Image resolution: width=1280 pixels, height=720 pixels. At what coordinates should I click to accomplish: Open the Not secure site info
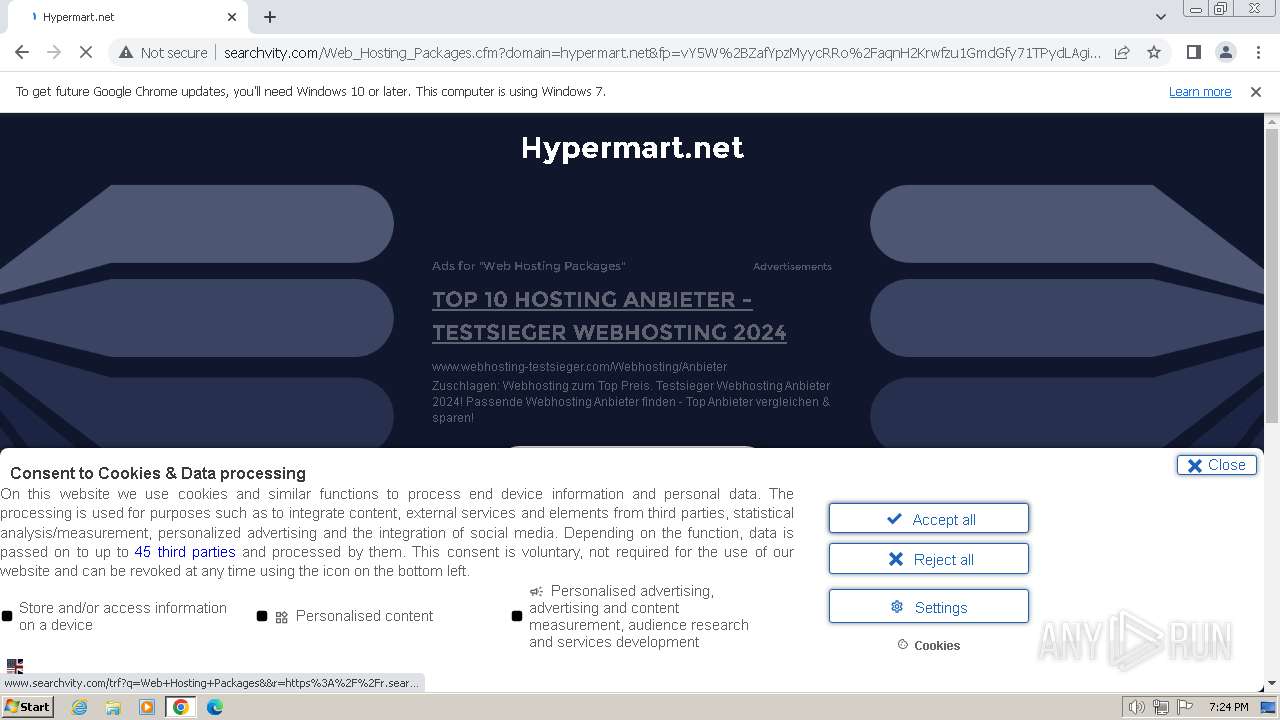click(x=163, y=52)
